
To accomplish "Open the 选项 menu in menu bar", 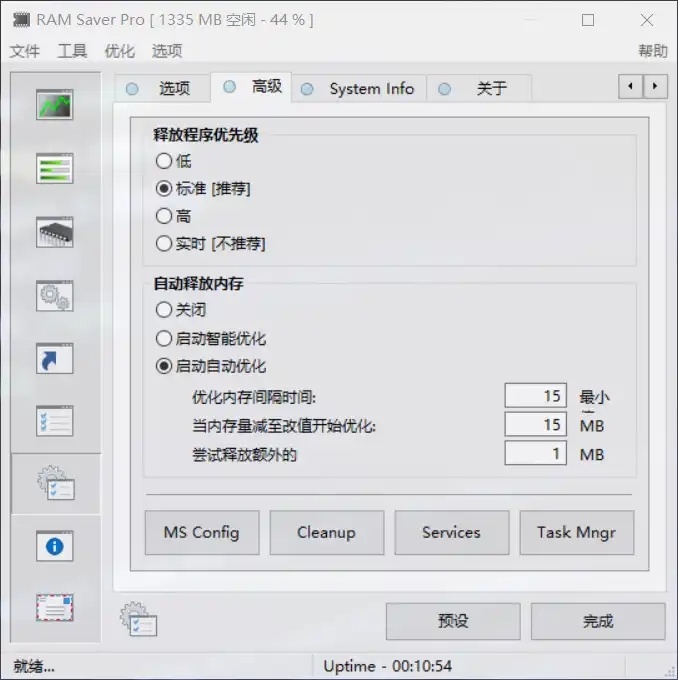I will (x=167, y=51).
